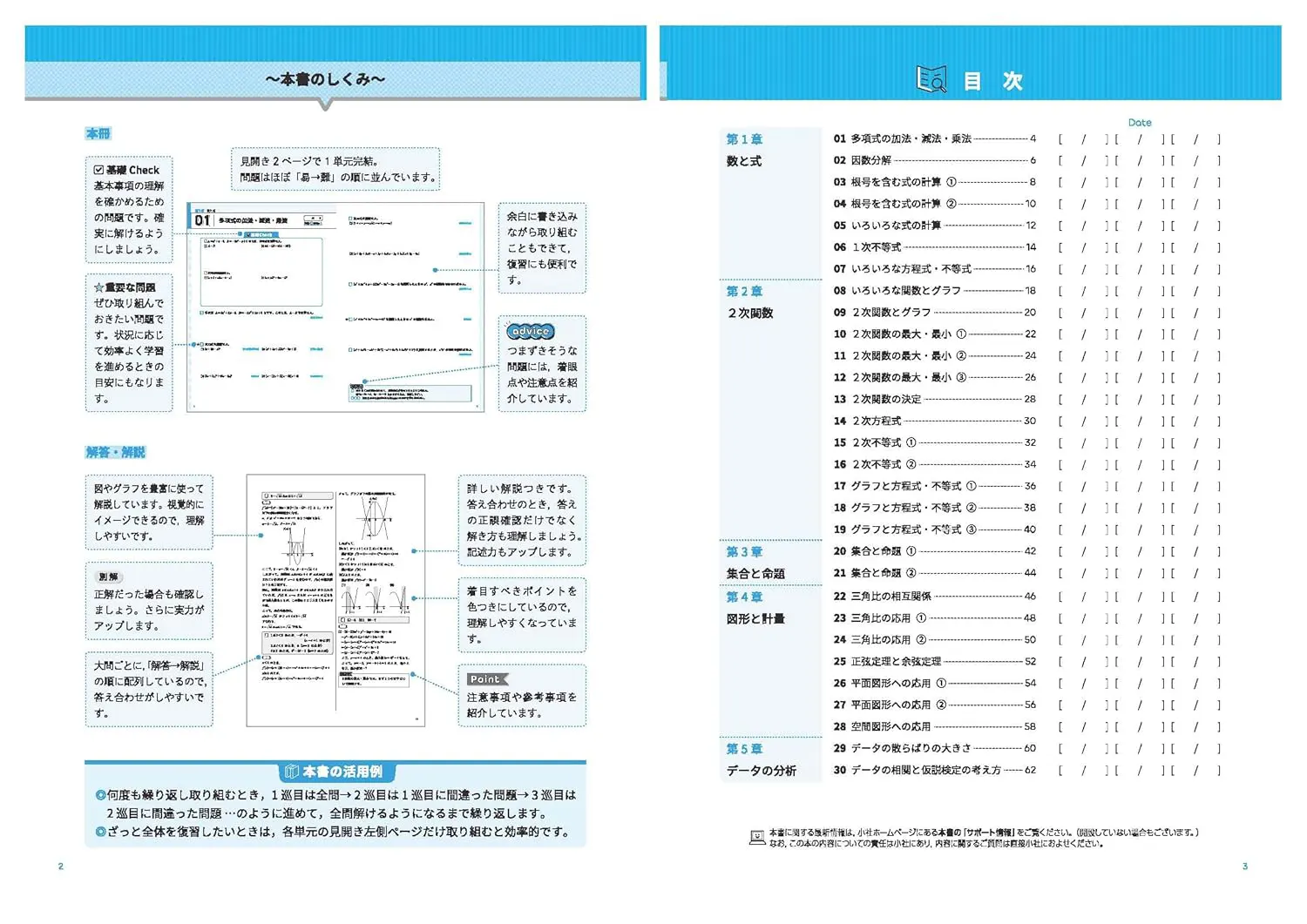The height and width of the screenshot is (924, 1307).
Task: Click the ざっと全体を復習したいときは usage tip
Action: click(332, 832)
